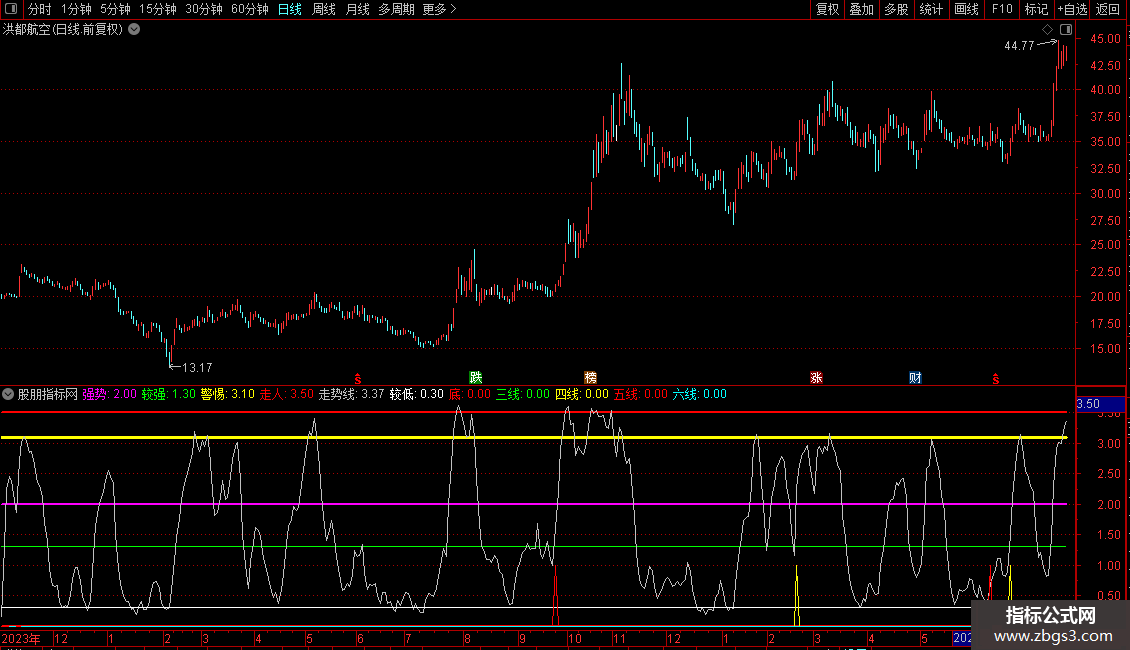The width and height of the screenshot is (1130, 650).
Task: Click the red S marker near May 2024
Action: [996, 379]
